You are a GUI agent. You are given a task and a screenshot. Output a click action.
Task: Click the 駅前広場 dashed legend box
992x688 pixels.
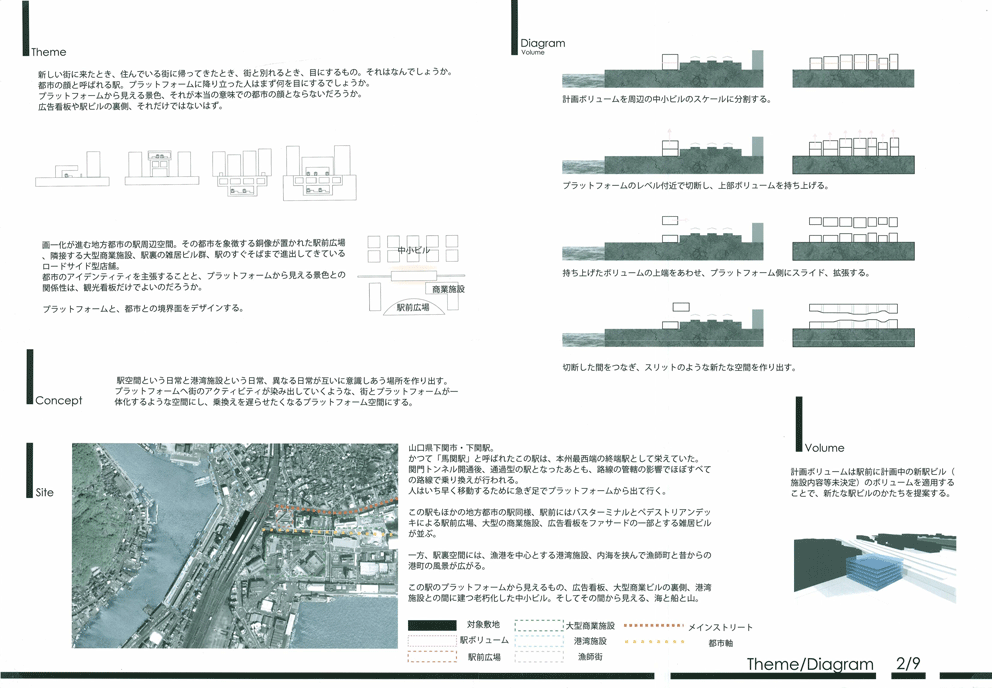coord(432,657)
